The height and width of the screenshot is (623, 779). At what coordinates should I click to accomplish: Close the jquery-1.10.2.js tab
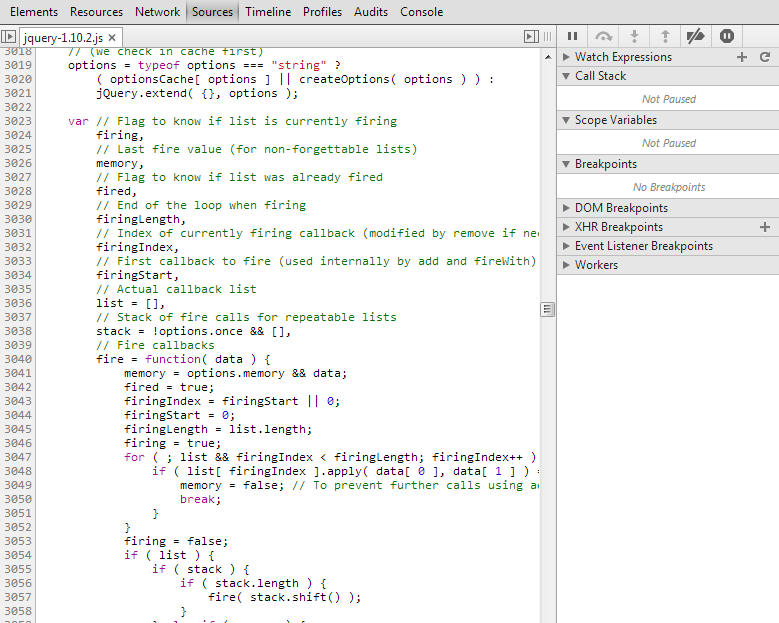tap(112, 37)
